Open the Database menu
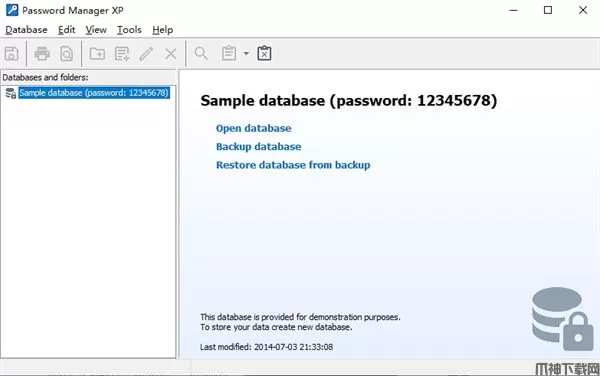 [x=26, y=30]
